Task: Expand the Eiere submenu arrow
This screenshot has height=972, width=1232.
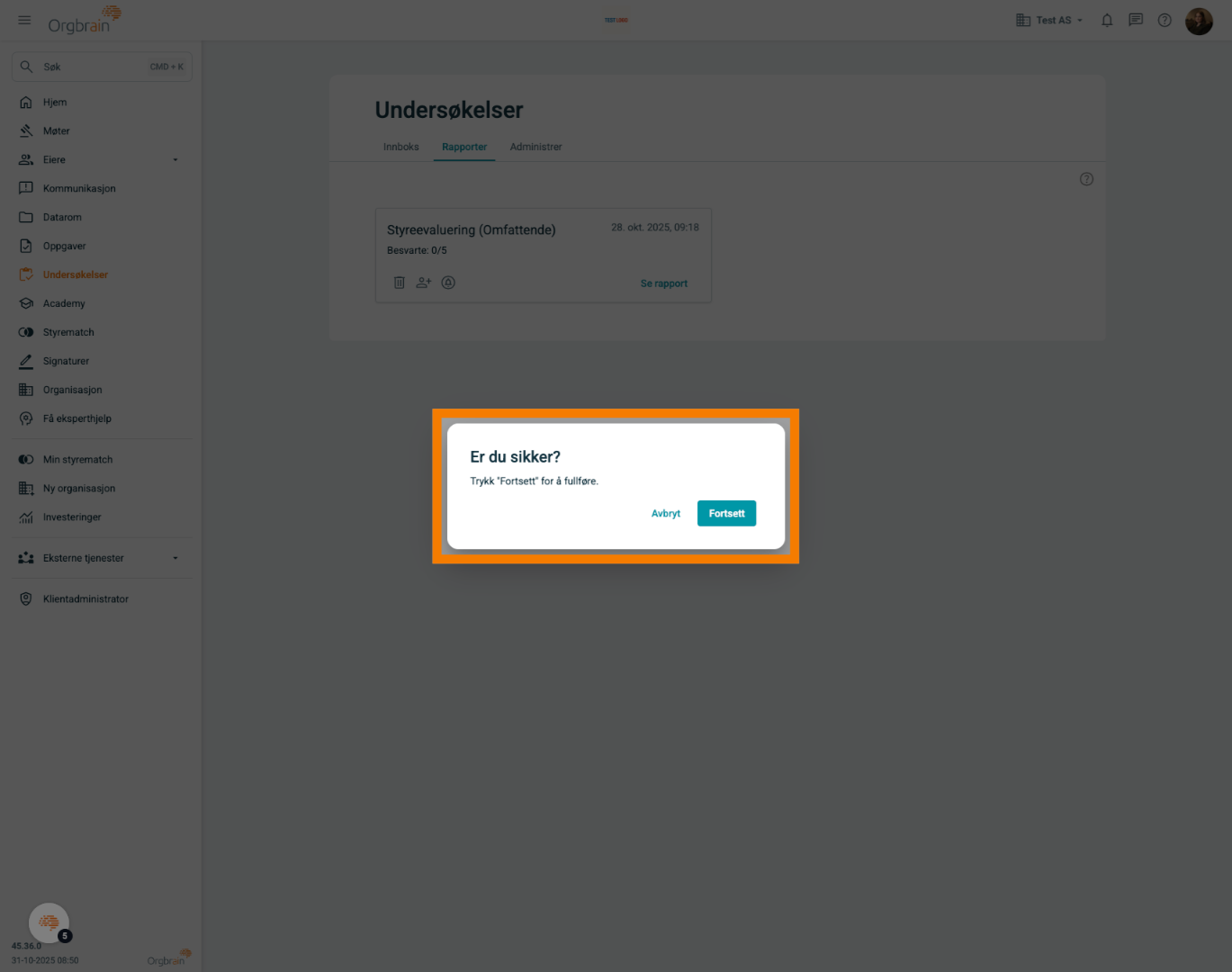Action: tap(175, 160)
